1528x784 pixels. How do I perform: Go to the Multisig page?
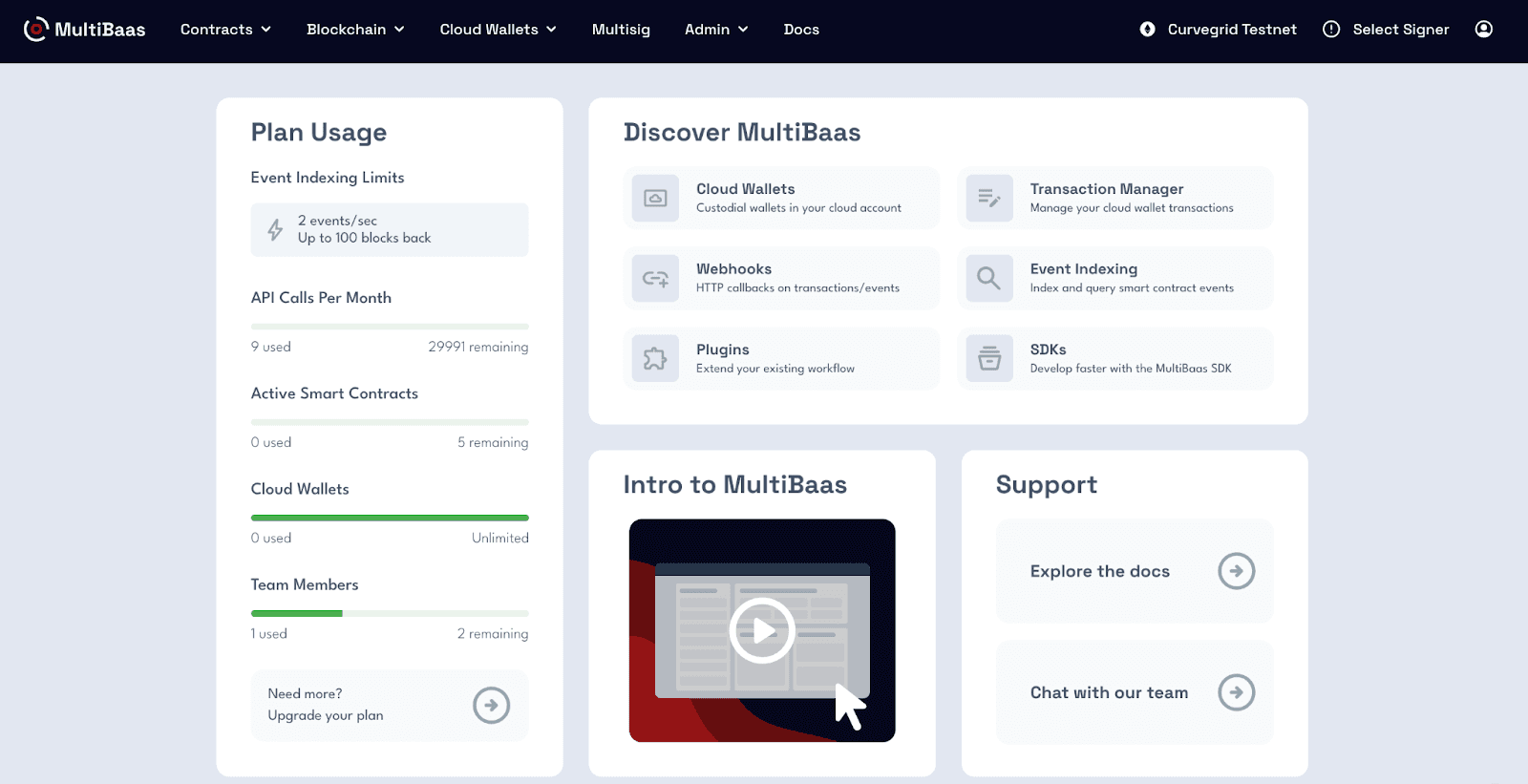coord(621,30)
